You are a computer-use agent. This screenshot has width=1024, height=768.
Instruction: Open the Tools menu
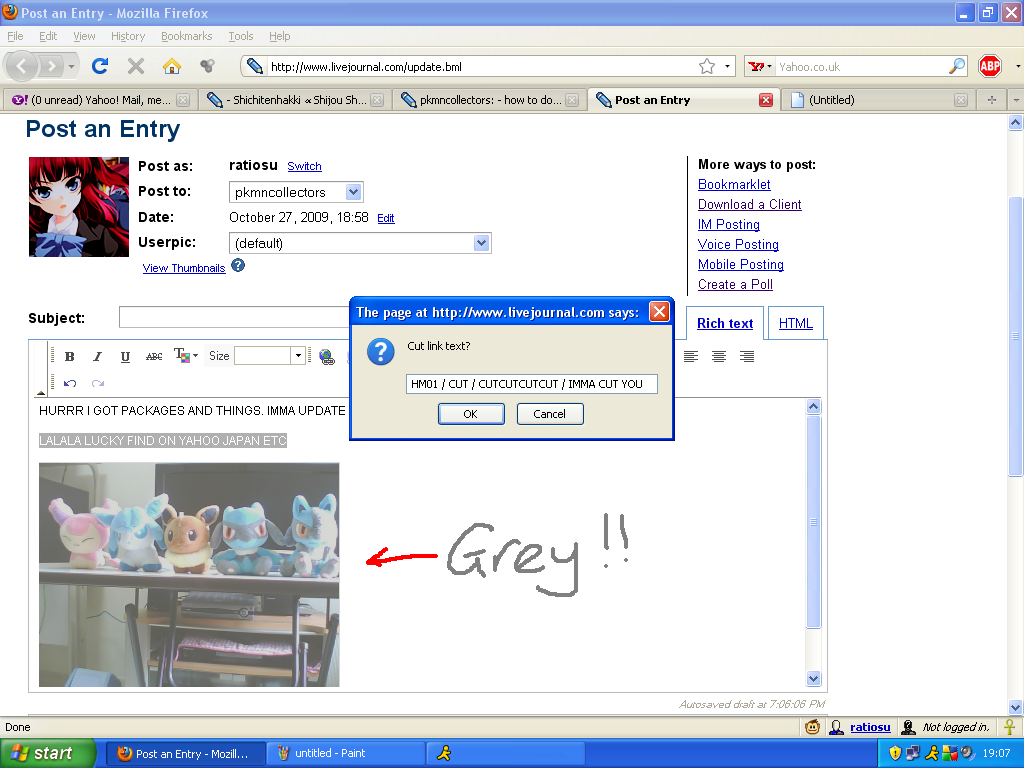(240, 36)
